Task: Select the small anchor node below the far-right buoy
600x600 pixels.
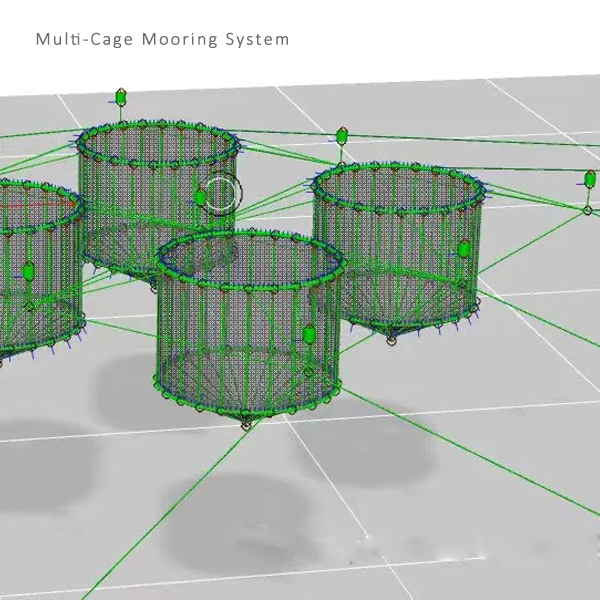Action: (x=587, y=209)
